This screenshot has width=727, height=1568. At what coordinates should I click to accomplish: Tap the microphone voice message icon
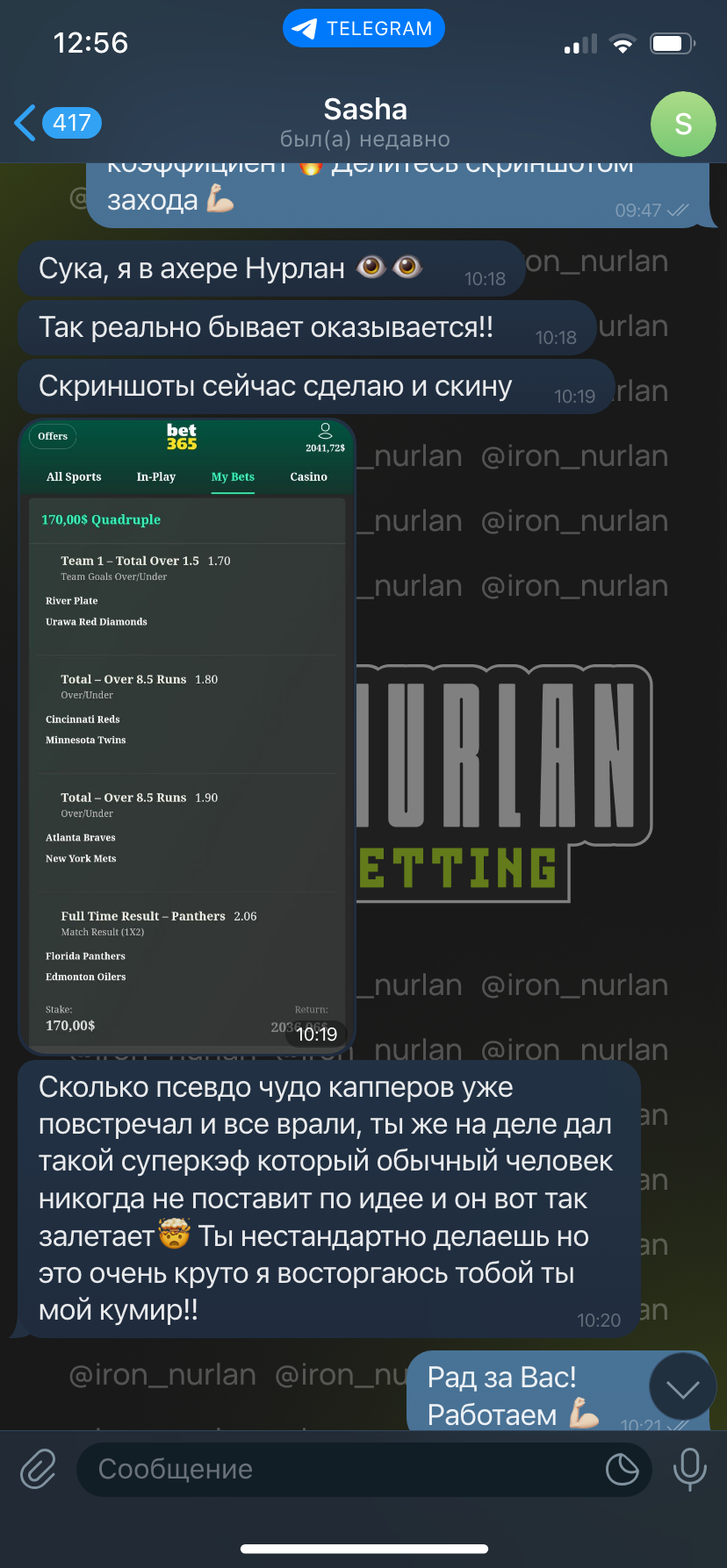click(689, 1469)
